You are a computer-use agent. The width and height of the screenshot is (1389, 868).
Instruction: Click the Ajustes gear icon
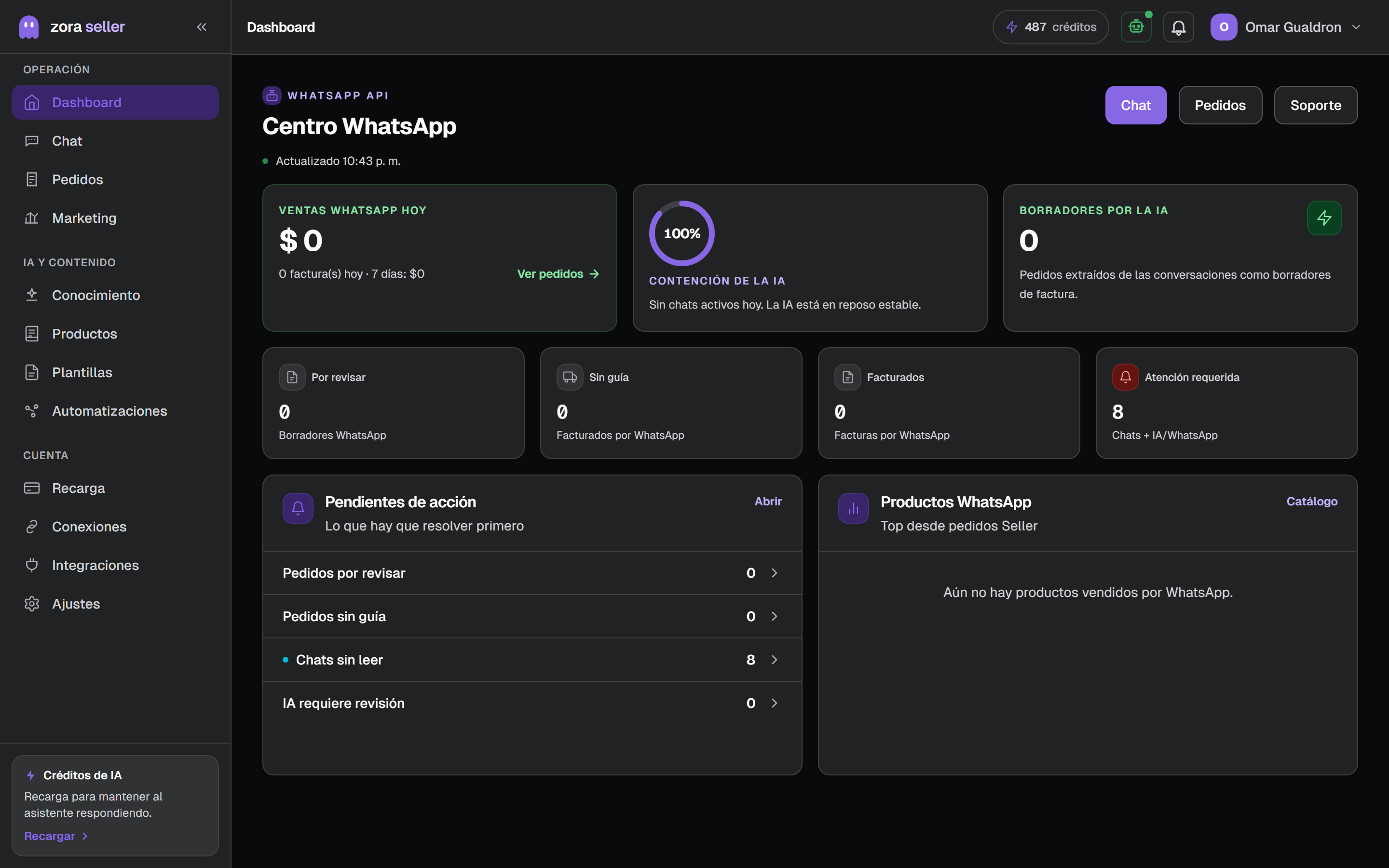(32, 604)
